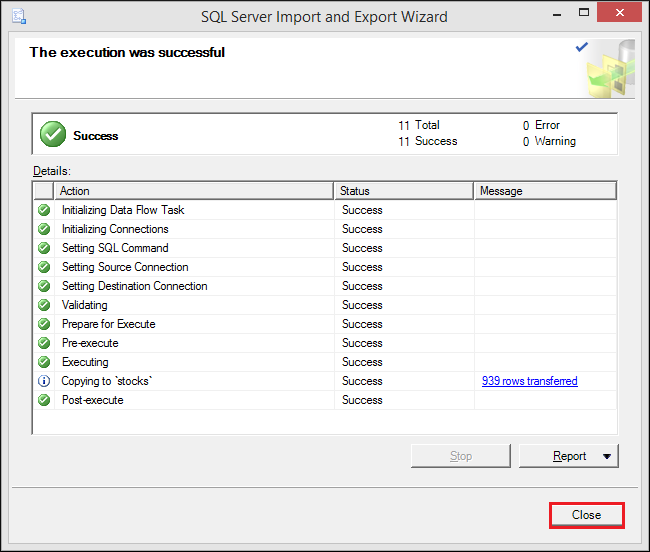This screenshot has height=552, width=650.
Task: Click the Report button label
Action: point(569,456)
